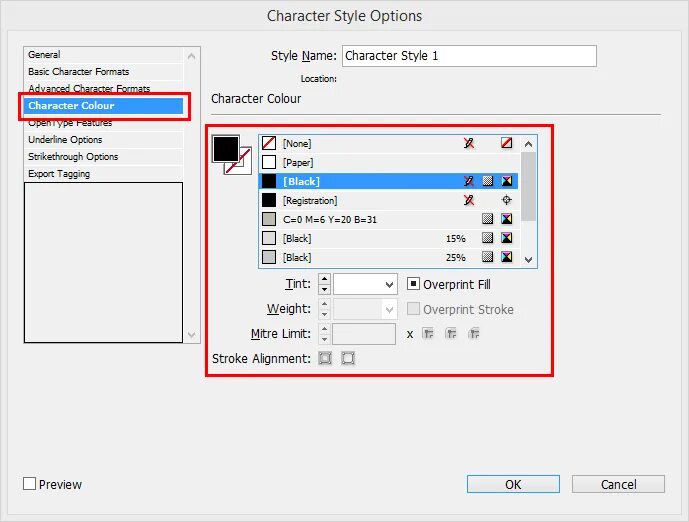
Task: Select the Character Colour category
Action: click(104, 105)
